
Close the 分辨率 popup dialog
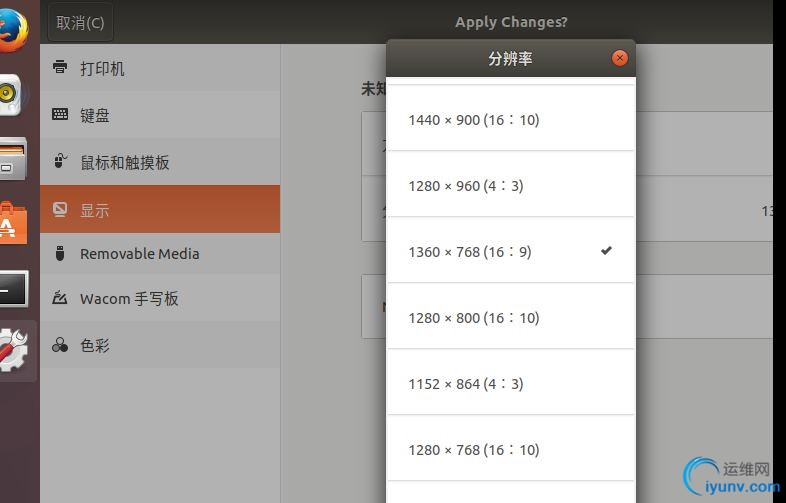coord(620,58)
